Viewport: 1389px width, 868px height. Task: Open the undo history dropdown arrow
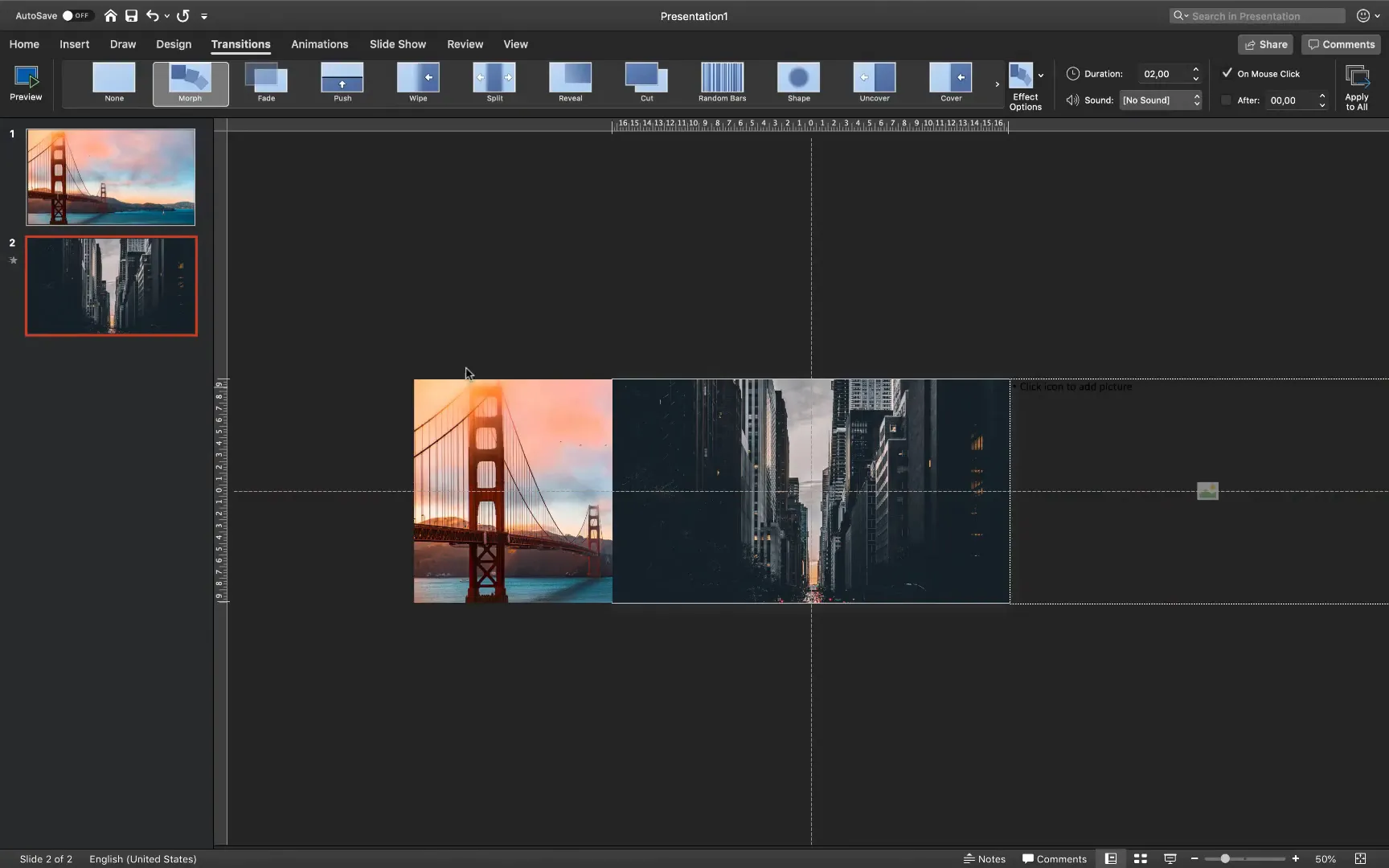(x=166, y=15)
